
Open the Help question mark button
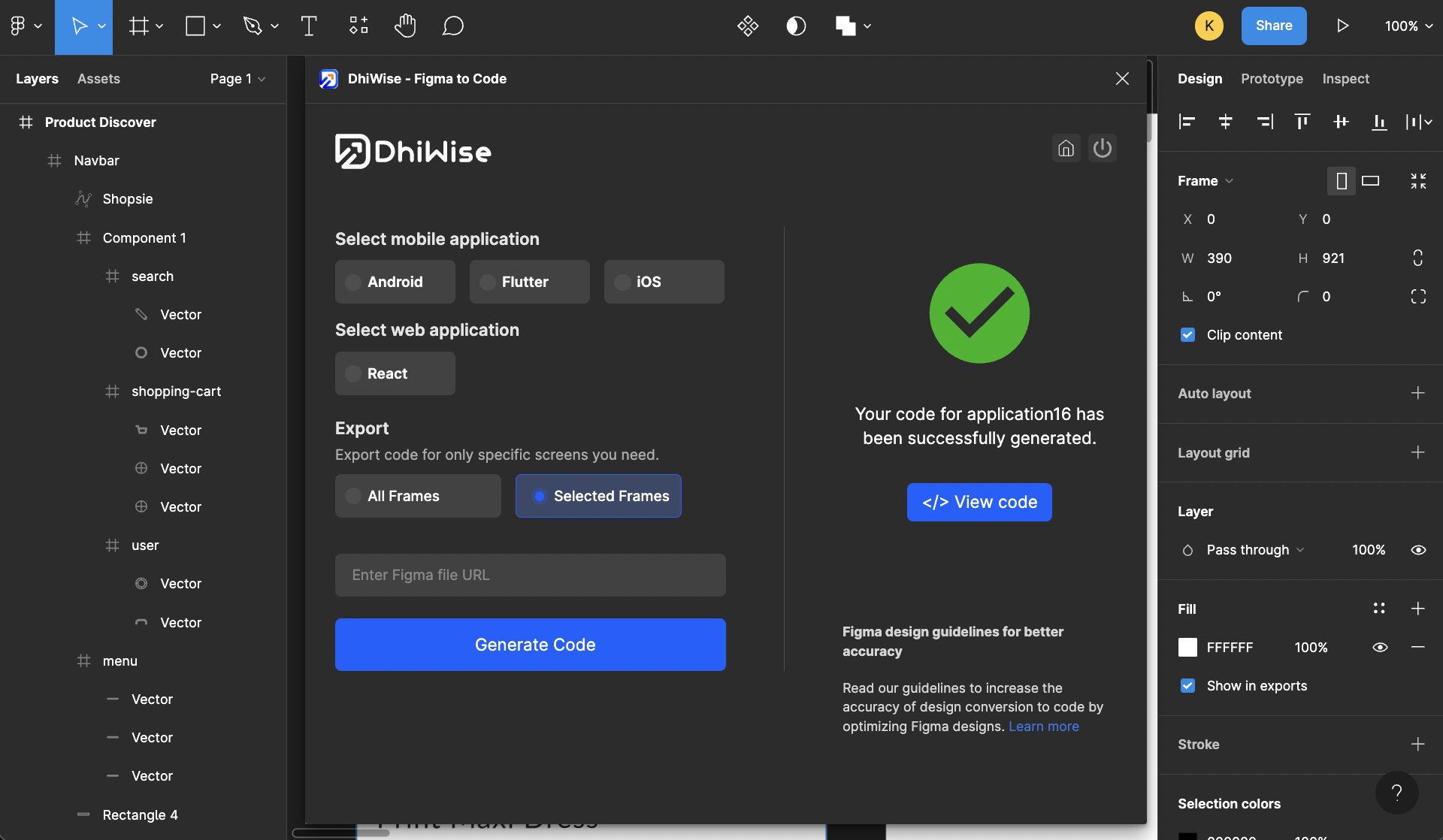1396,792
